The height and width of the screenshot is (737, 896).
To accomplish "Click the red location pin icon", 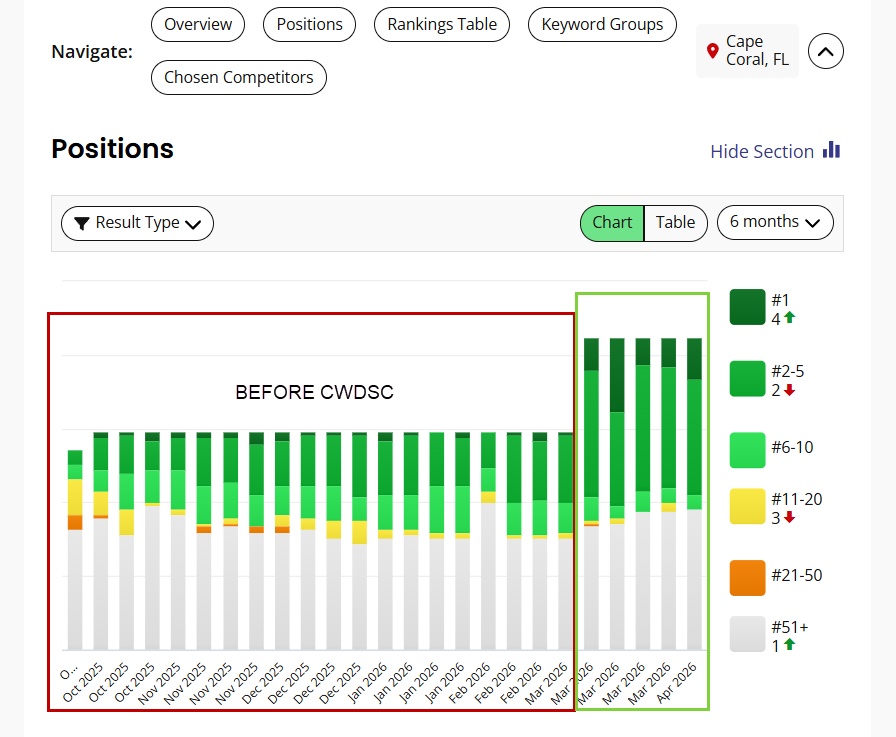I will pyautogui.click(x=712, y=51).
